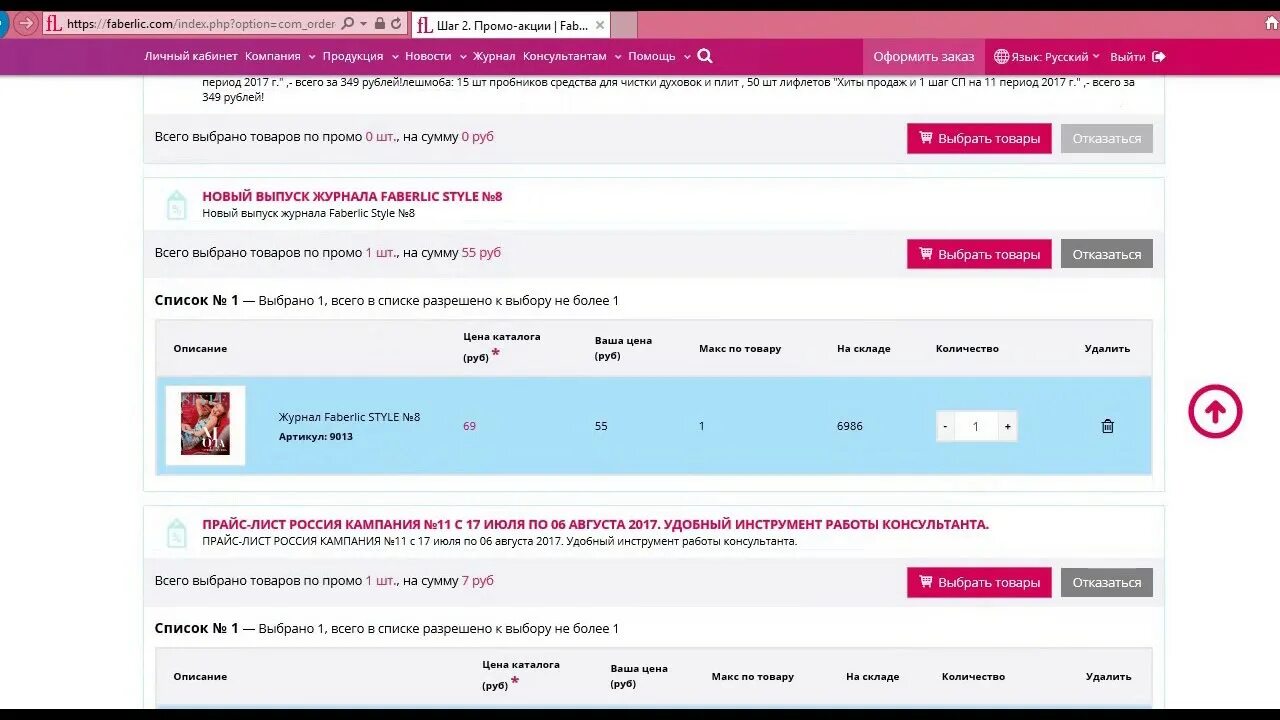This screenshot has height=720, width=1280.
Task: Open the Язык: Русский language dropdown
Action: click(x=1055, y=57)
